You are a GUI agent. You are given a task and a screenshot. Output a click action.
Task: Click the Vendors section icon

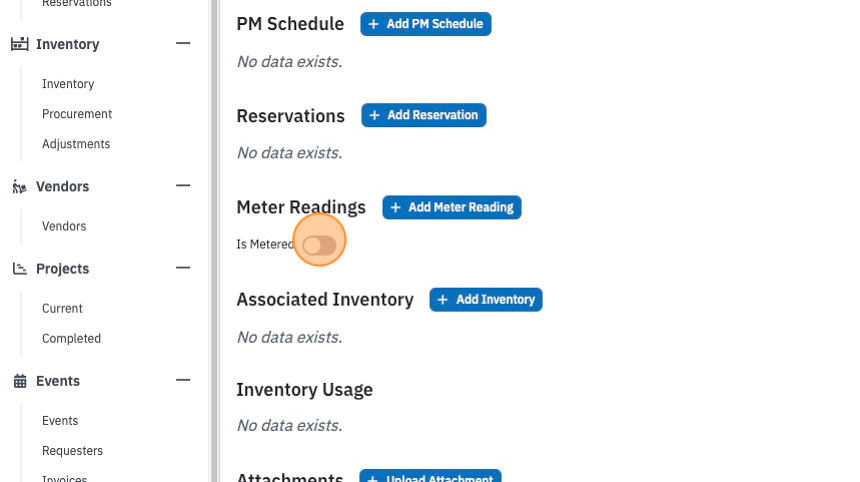20,187
